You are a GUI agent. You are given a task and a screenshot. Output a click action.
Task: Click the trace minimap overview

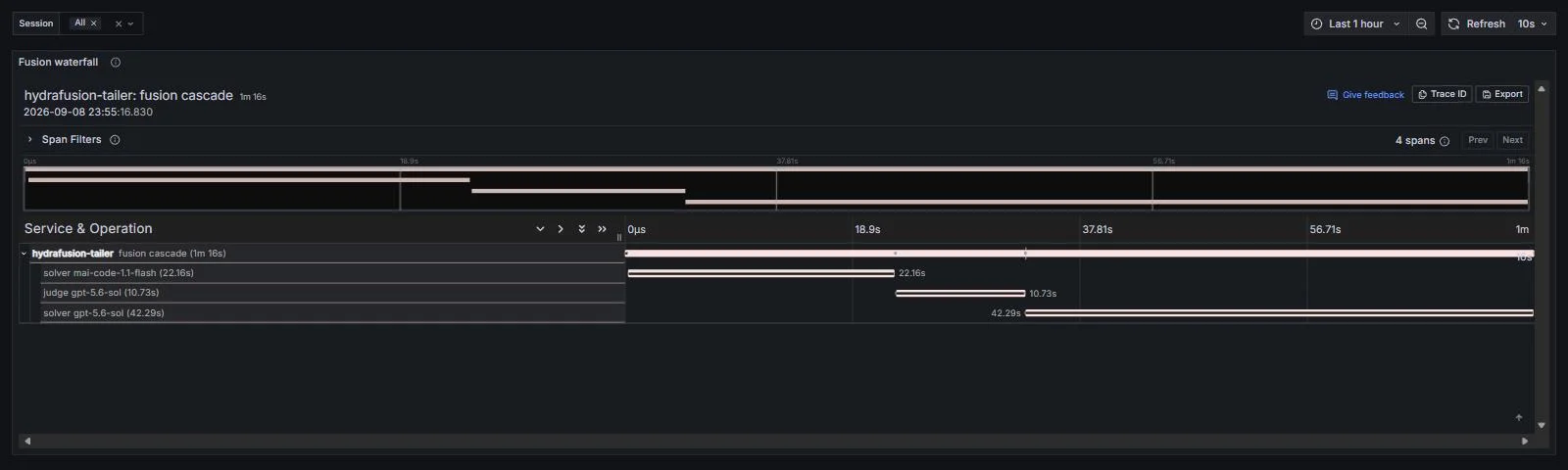point(776,188)
